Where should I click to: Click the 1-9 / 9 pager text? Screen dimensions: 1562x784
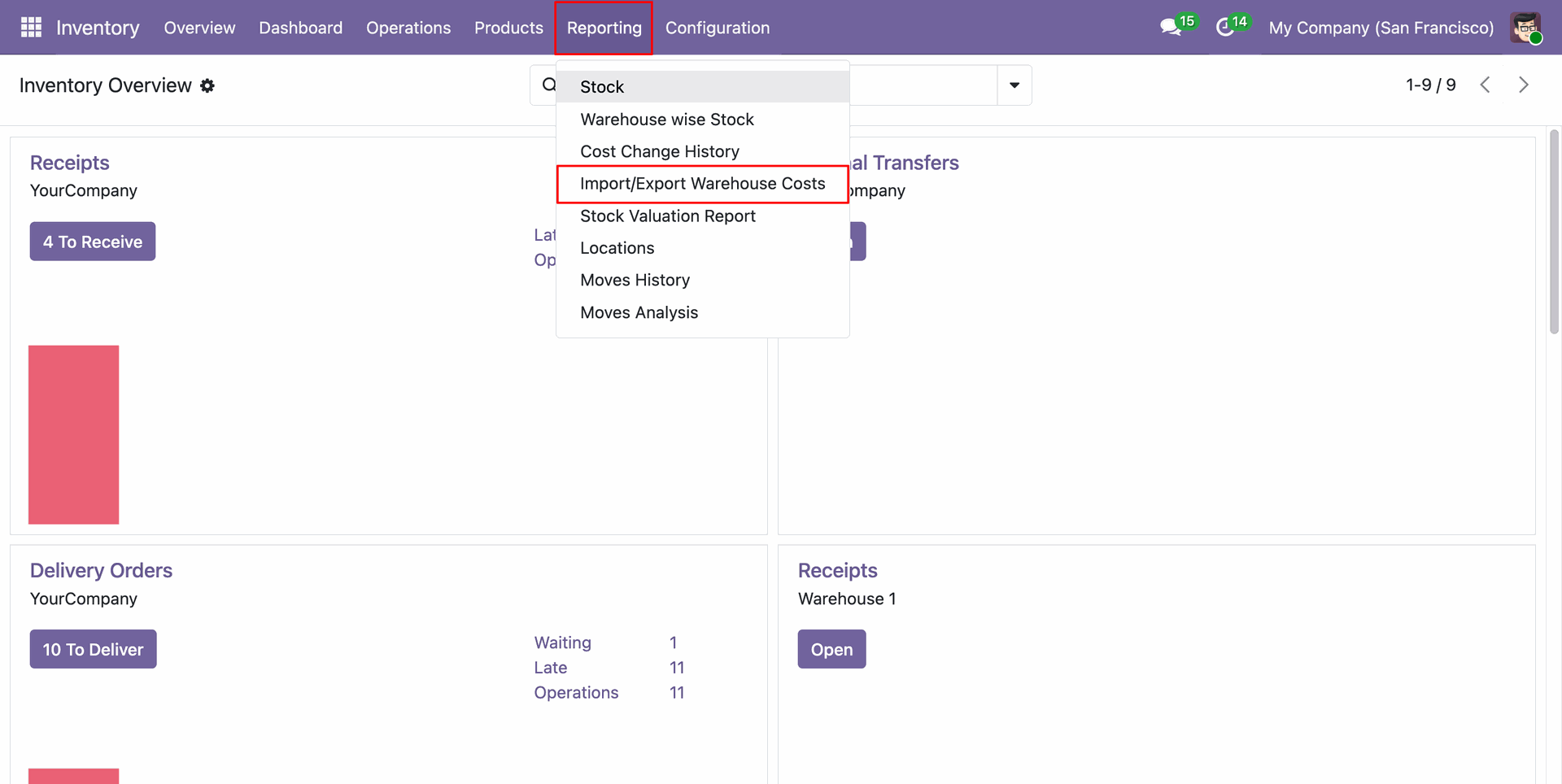(x=1430, y=85)
